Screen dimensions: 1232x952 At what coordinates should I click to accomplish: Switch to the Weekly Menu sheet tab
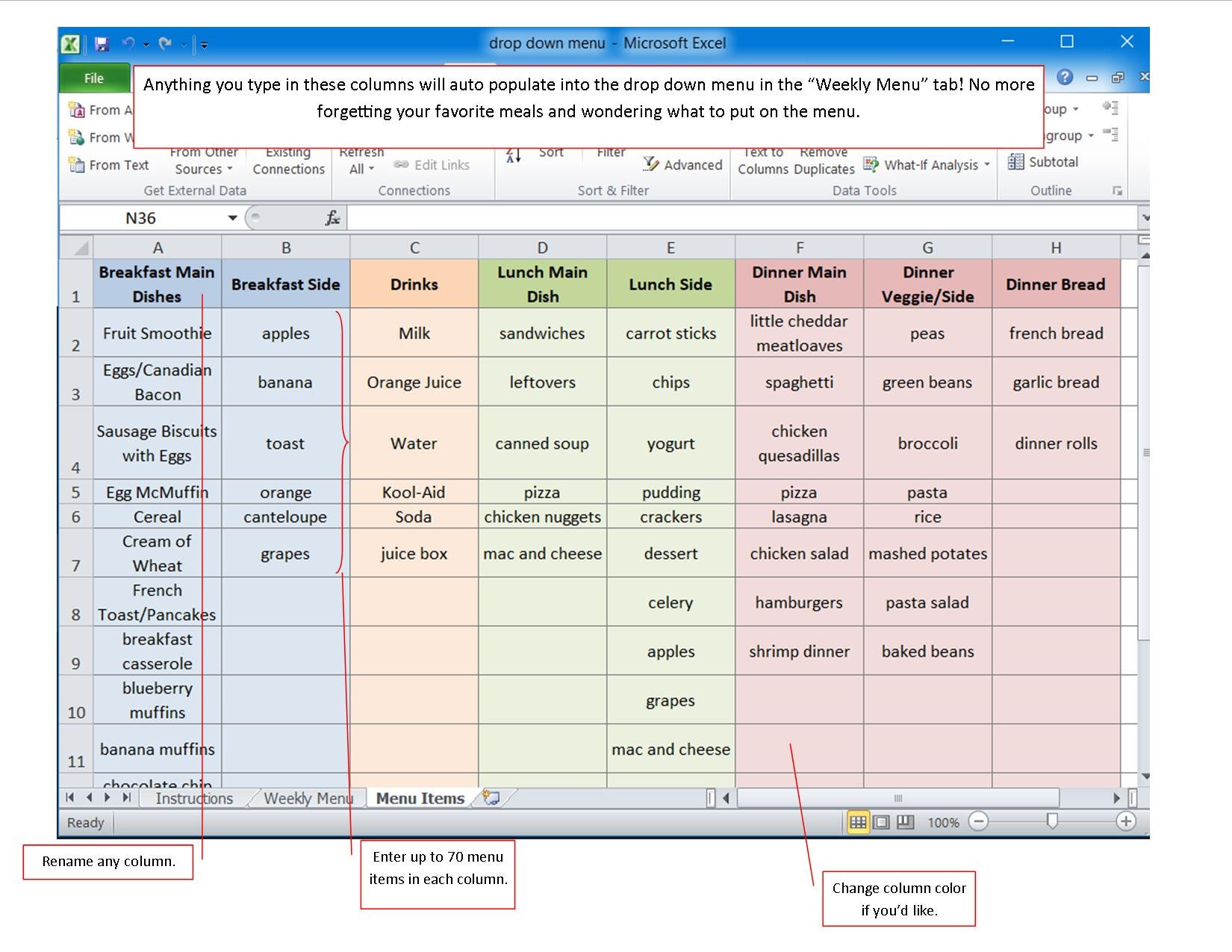(x=306, y=798)
